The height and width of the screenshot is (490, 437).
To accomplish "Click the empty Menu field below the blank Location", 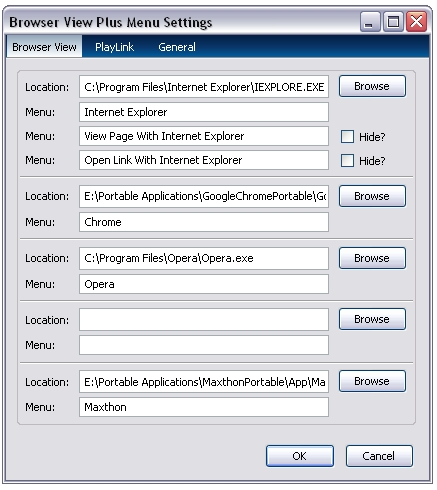I will tap(204, 345).
